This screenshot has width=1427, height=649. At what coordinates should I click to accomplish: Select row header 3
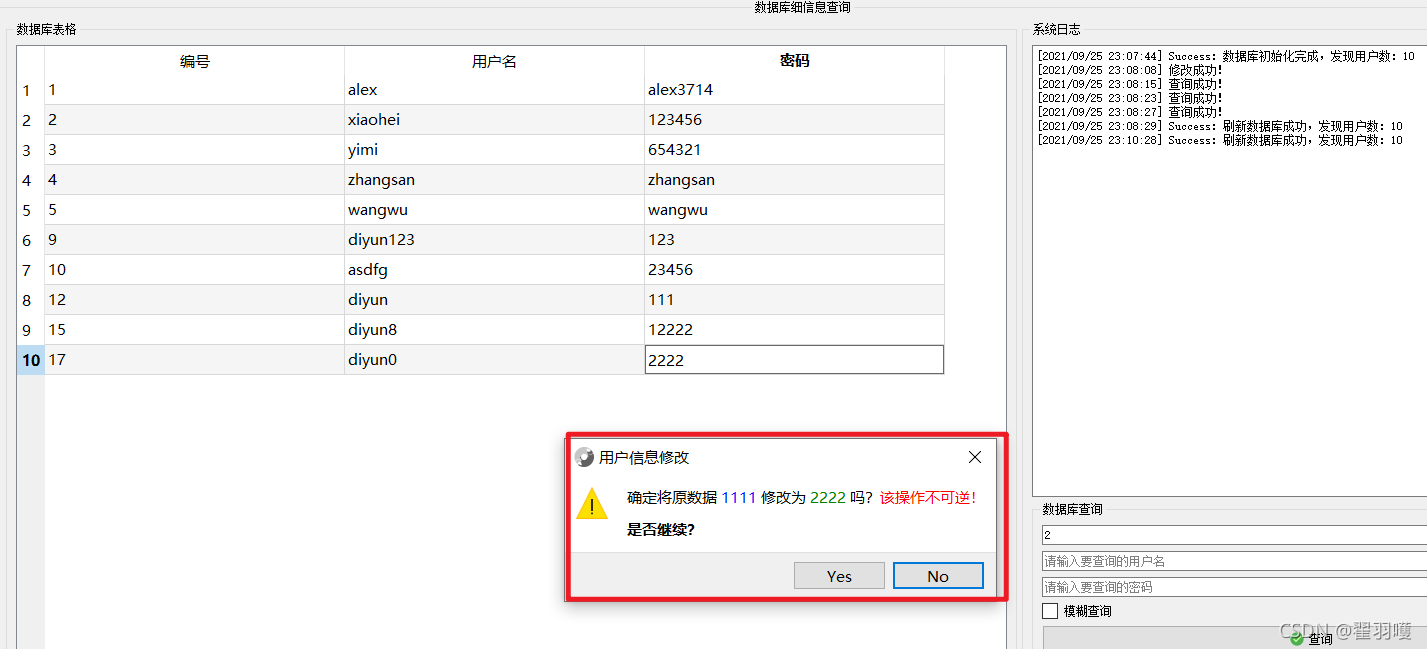coord(30,150)
